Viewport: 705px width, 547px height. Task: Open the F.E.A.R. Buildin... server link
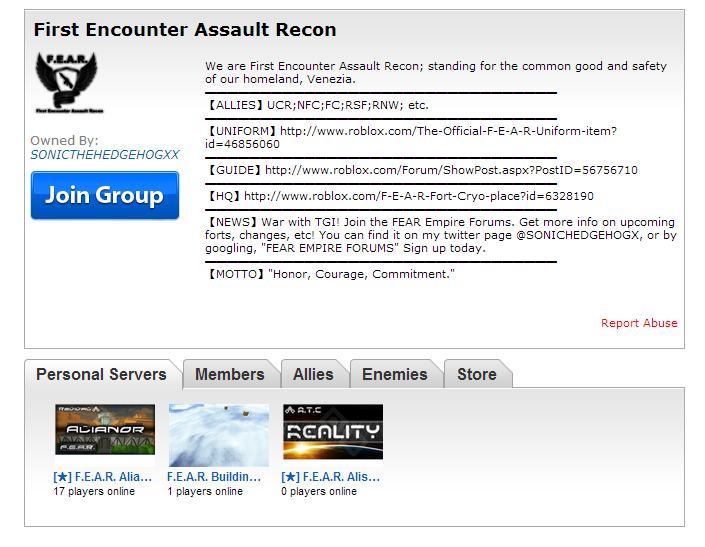[x=214, y=477]
